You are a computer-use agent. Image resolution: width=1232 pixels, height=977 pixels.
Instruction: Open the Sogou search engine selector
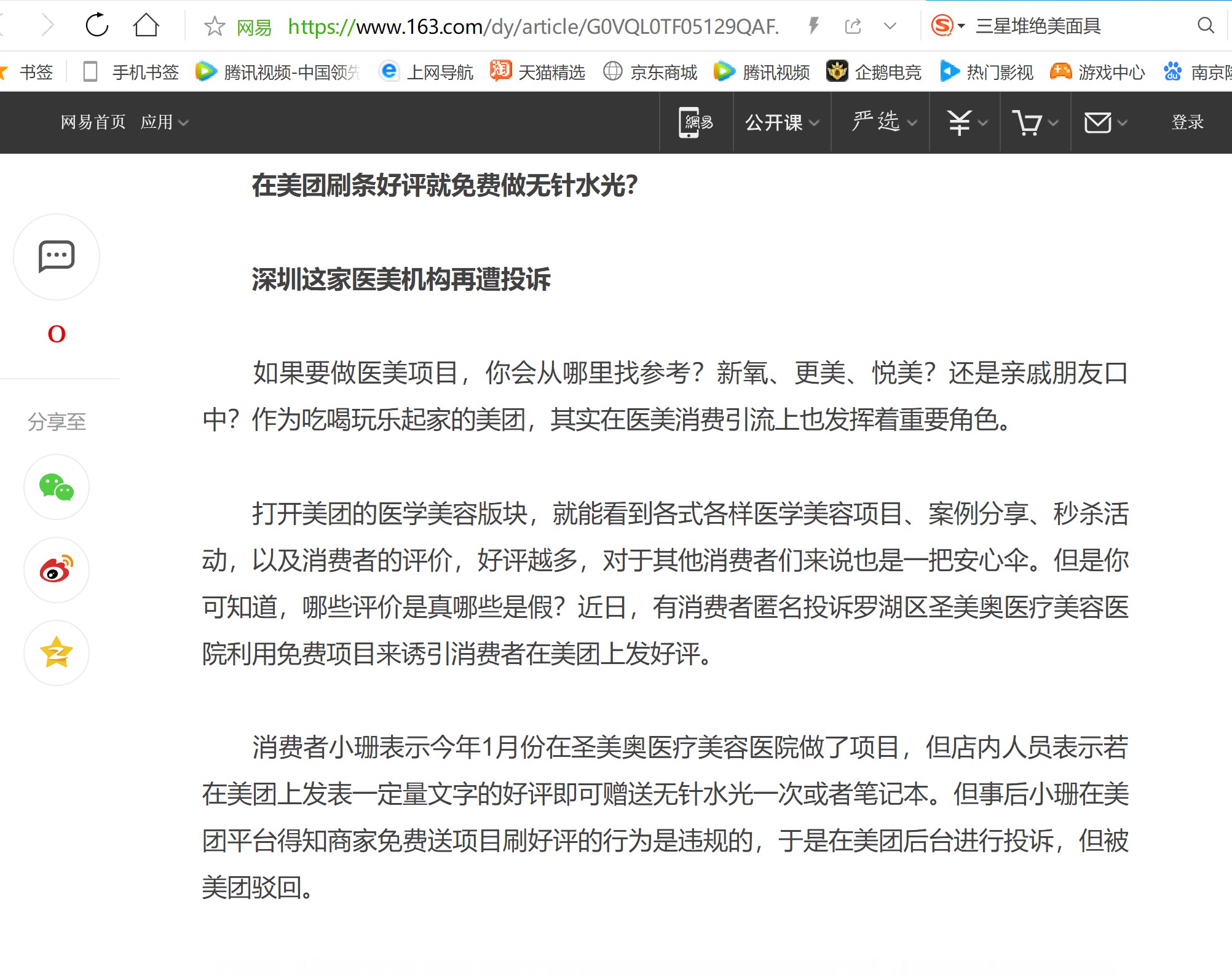[947, 26]
